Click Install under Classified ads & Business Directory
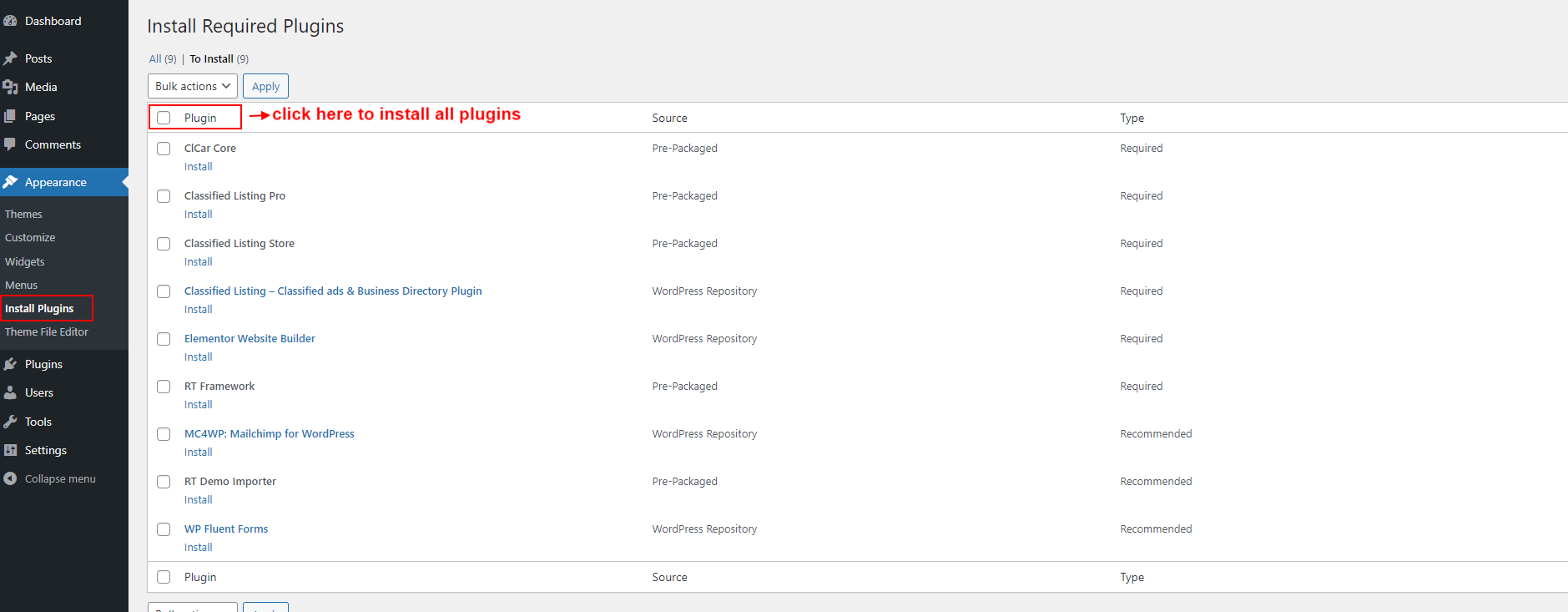This screenshot has width=1568, height=612. [x=199, y=310]
